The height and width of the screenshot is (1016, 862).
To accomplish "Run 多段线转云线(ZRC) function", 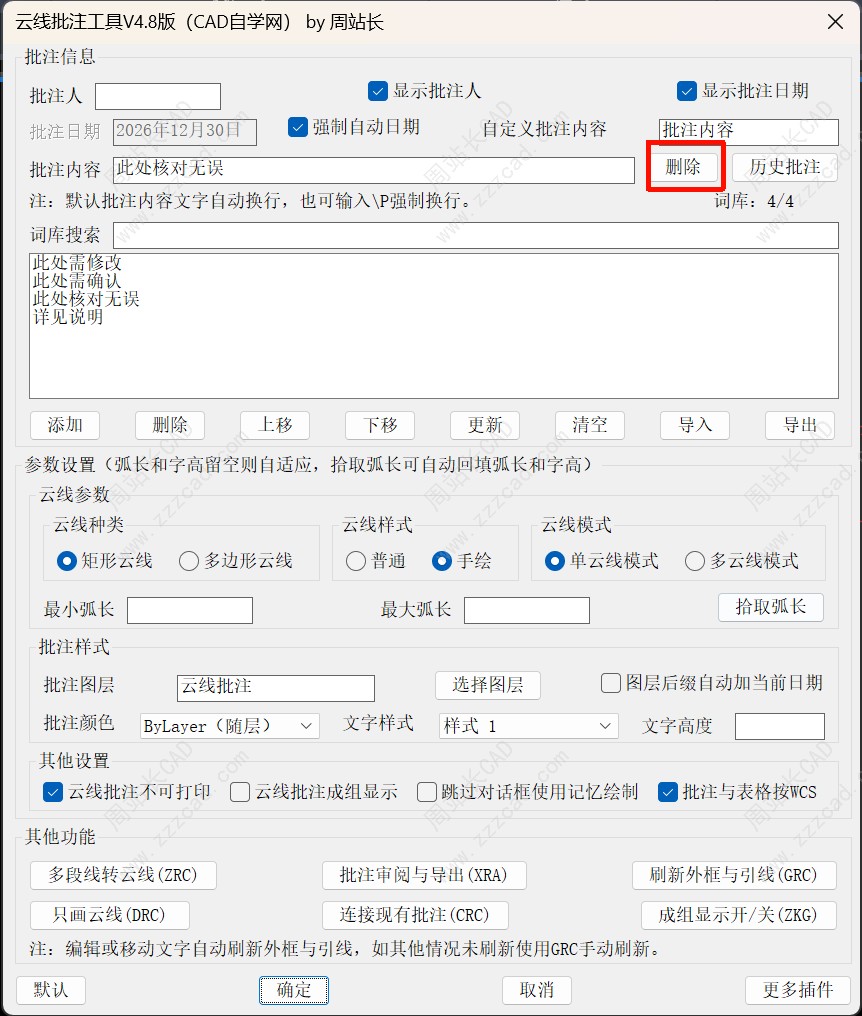I will coord(123,875).
